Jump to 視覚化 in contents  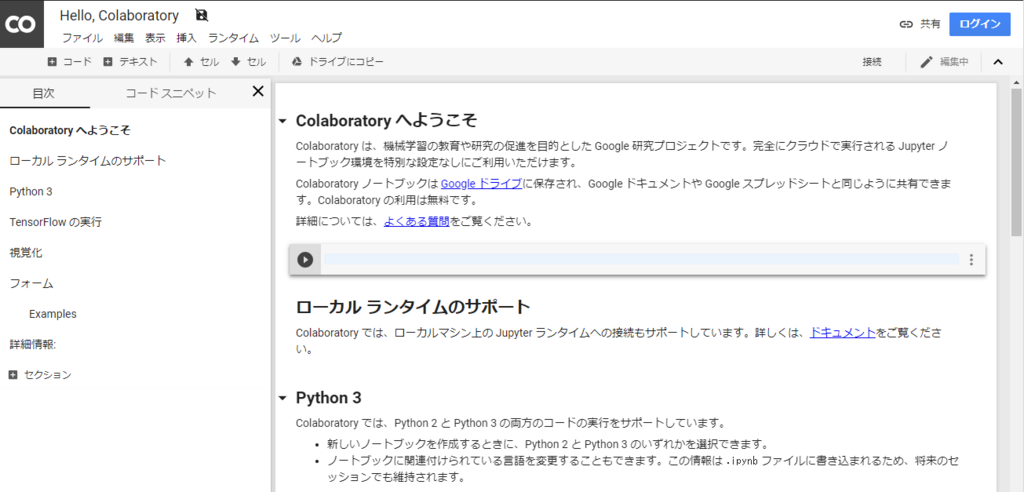tap(26, 253)
